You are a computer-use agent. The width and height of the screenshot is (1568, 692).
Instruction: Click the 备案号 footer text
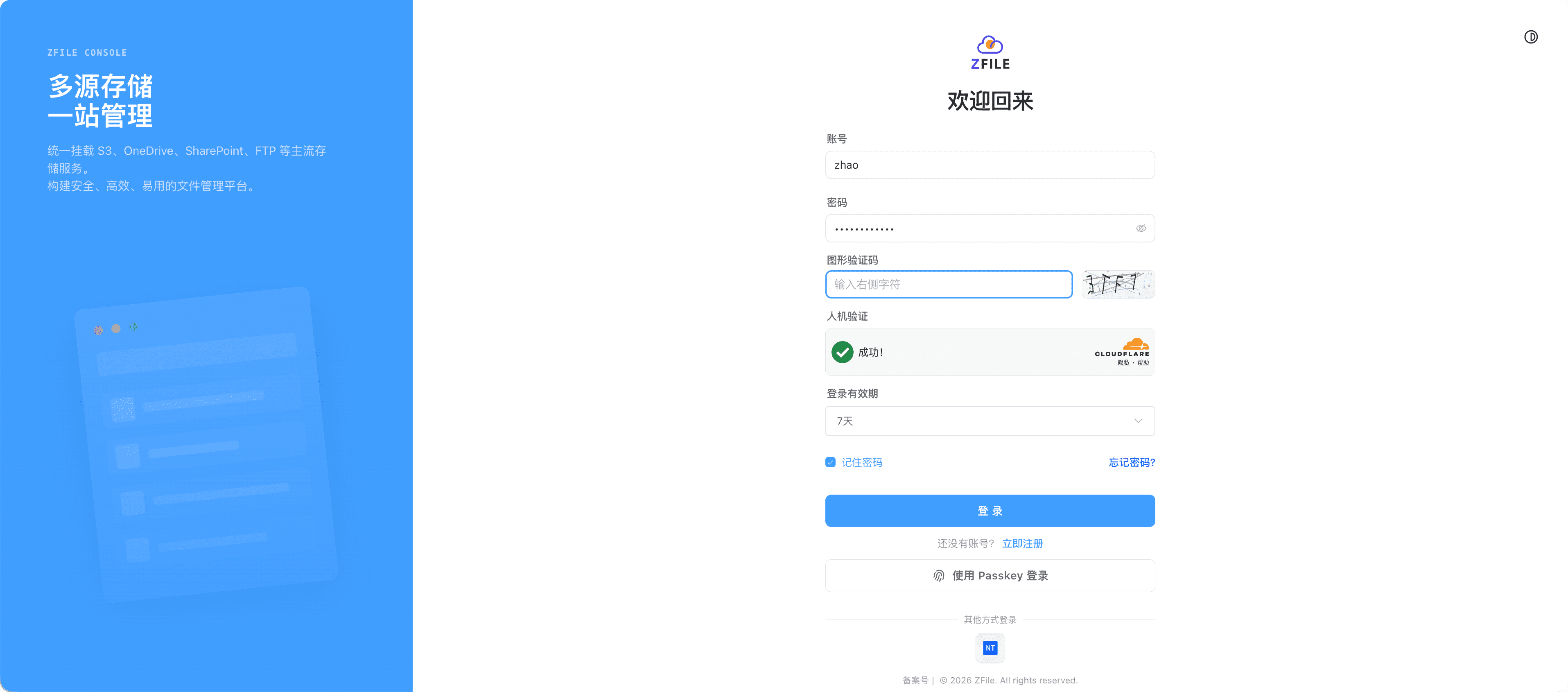(915, 681)
